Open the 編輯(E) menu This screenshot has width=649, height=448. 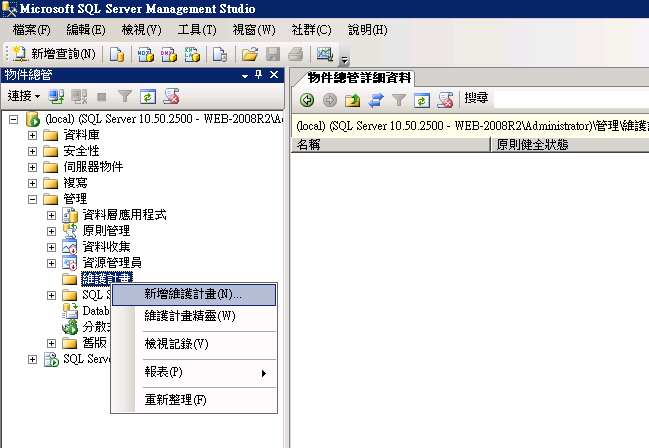[x=86, y=30]
